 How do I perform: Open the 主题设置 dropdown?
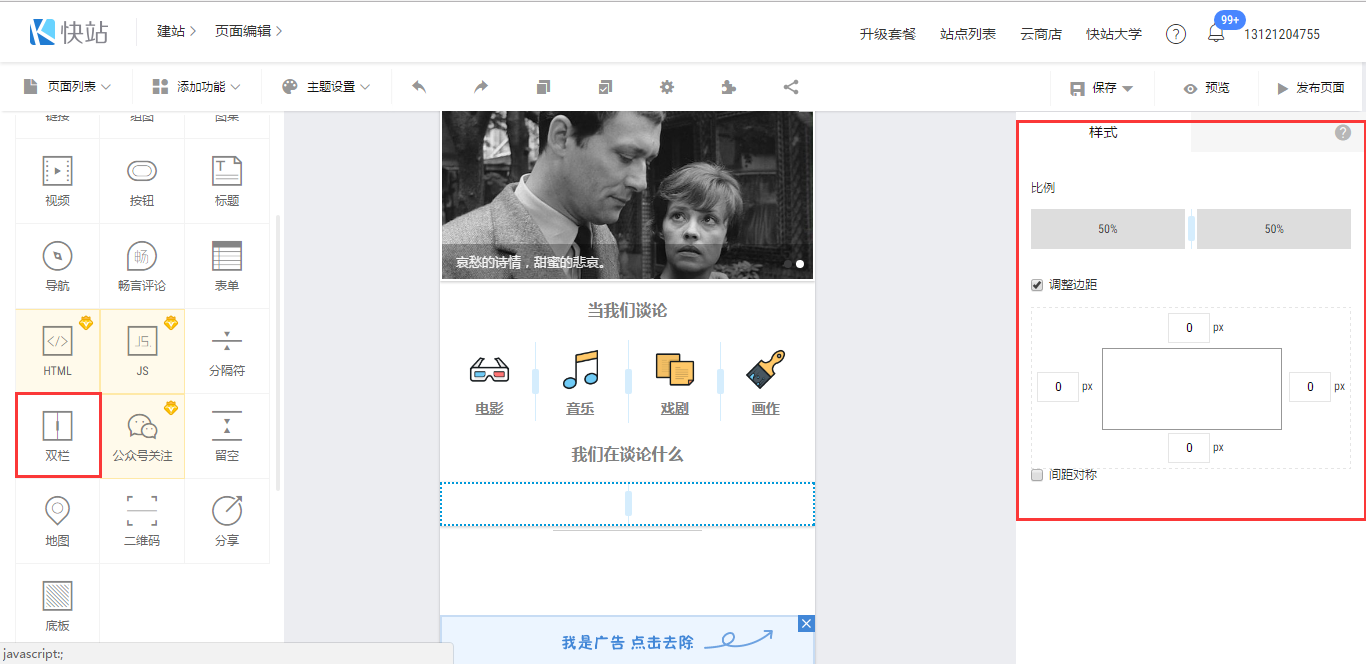326,87
